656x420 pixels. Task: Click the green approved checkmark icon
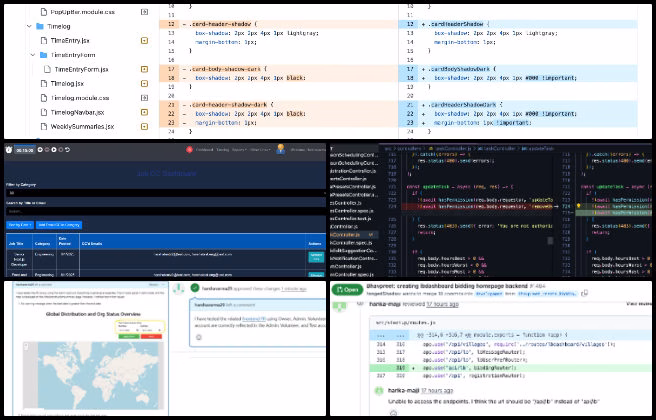195,288
